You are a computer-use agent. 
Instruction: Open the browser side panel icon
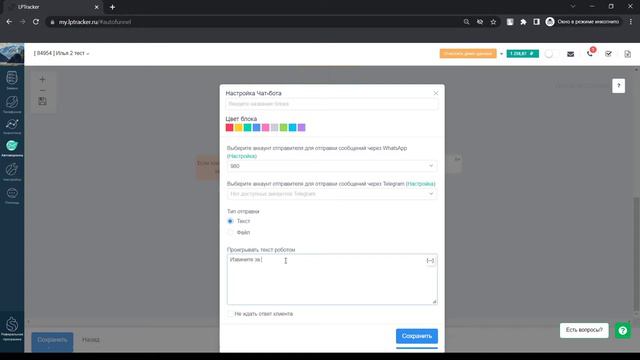[536, 22]
